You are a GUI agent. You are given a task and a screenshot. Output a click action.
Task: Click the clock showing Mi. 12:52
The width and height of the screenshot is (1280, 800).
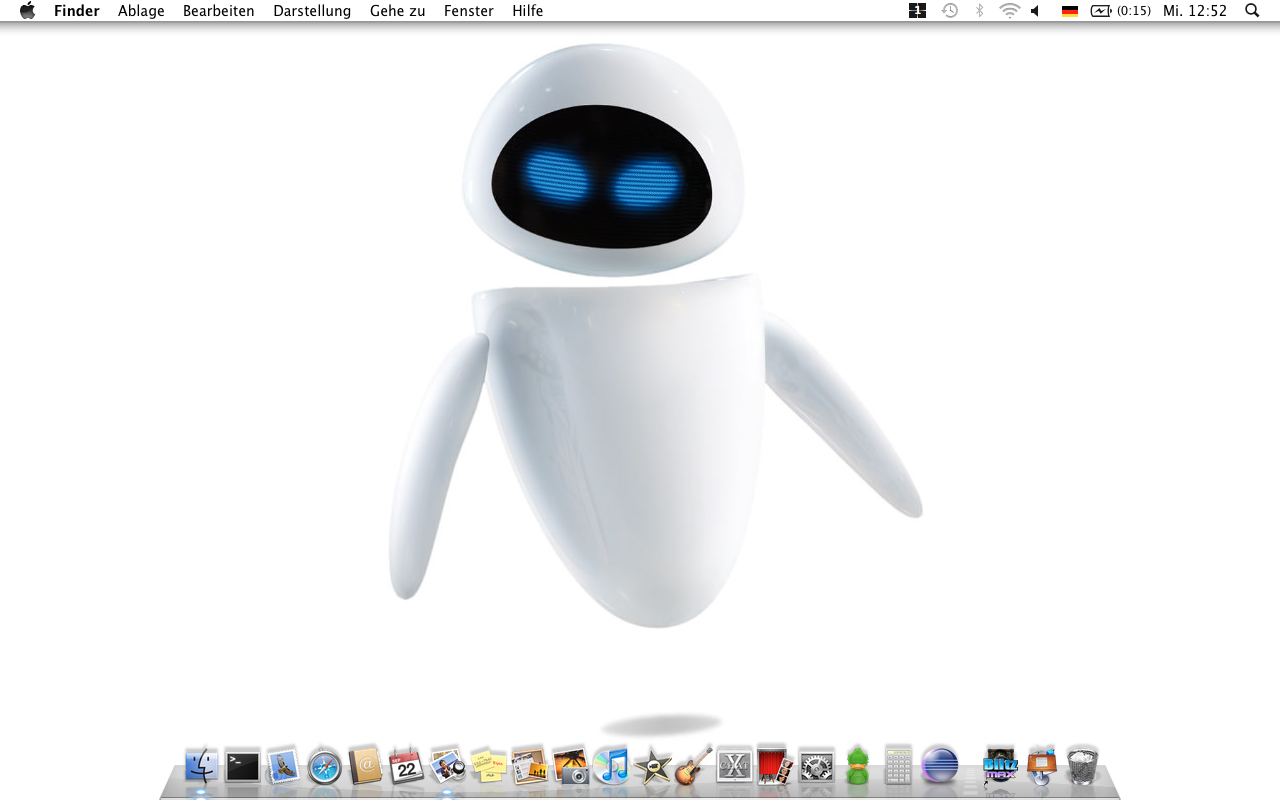click(1195, 11)
